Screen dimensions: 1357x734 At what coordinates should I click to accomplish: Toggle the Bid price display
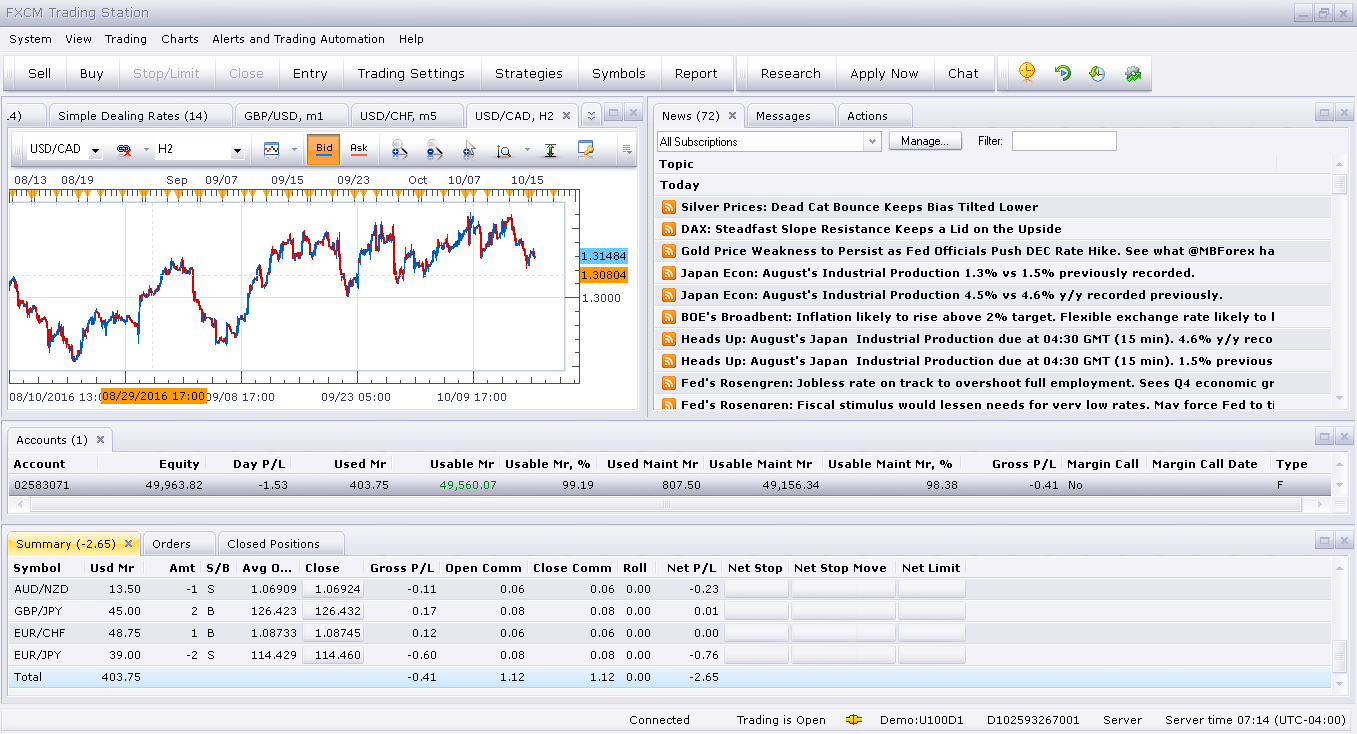pyautogui.click(x=324, y=149)
